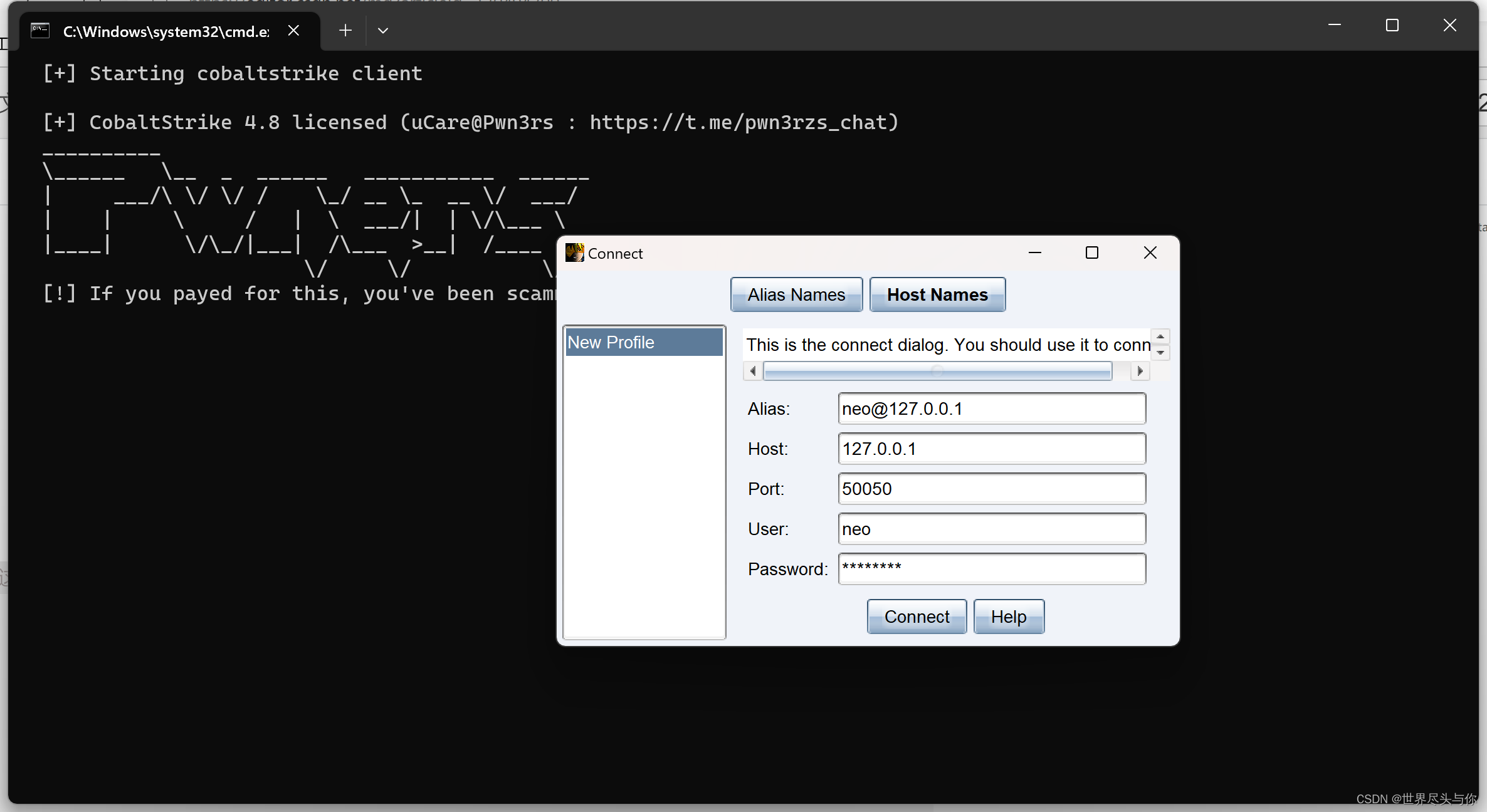Image resolution: width=1487 pixels, height=812 pixels.
Task: Select the New Profile entry
Action: click(643, 342)
